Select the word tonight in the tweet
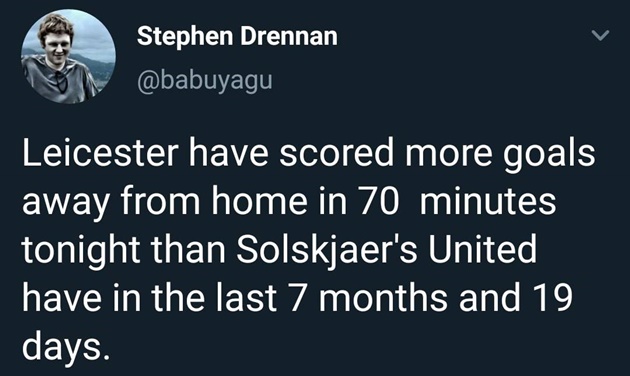630x376 pixels. 81,249
